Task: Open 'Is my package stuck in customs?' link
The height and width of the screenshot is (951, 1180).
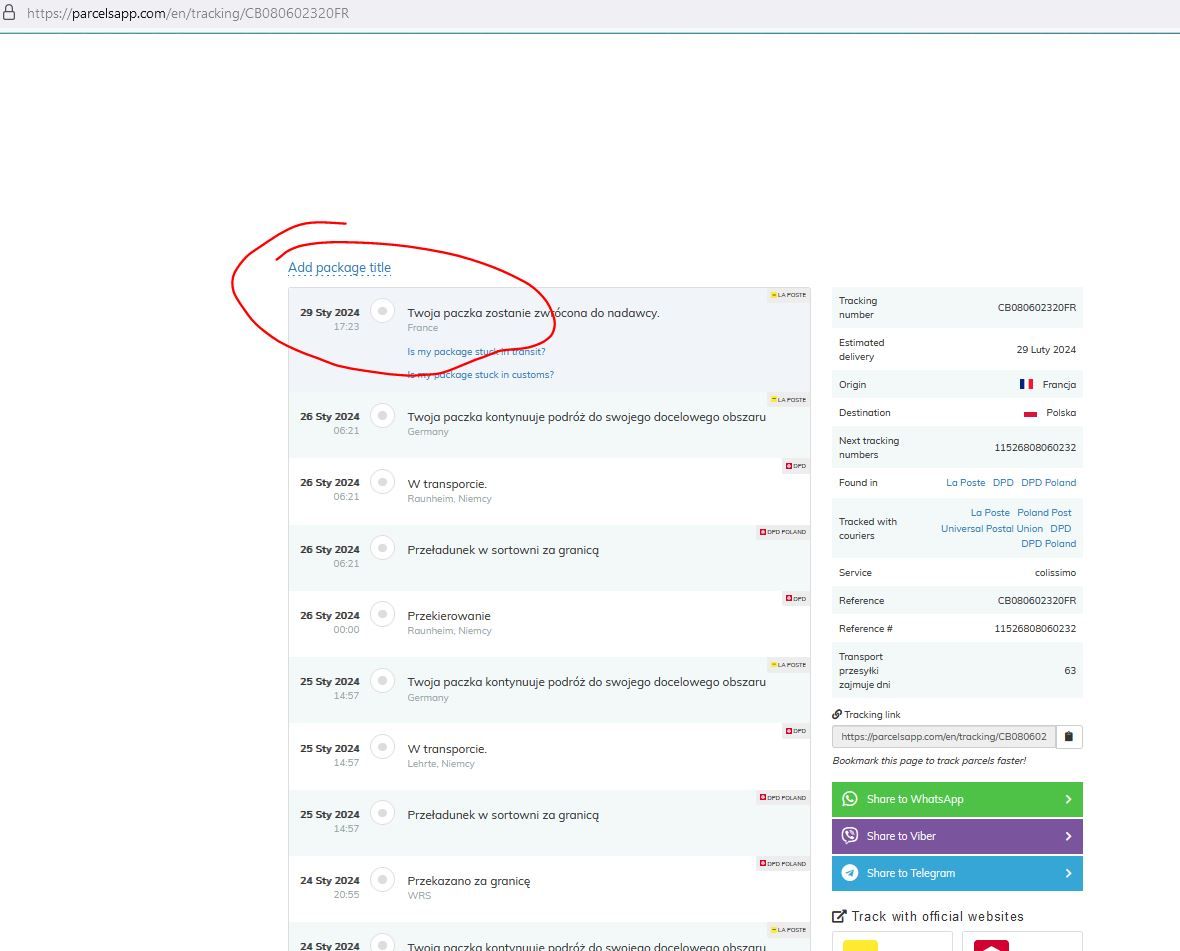Action: pos(480,375)
